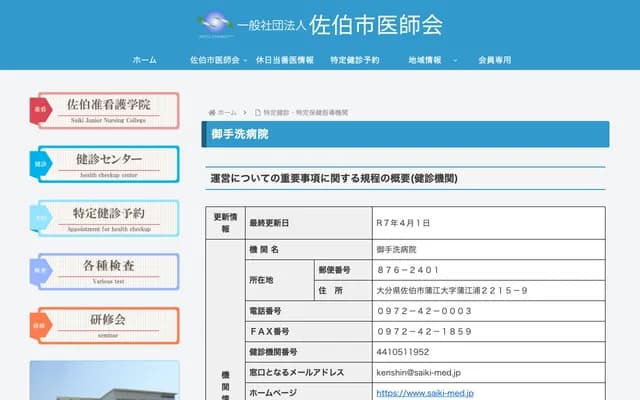Open the saiki-med.jp homepage link

[x=419, y=392]
